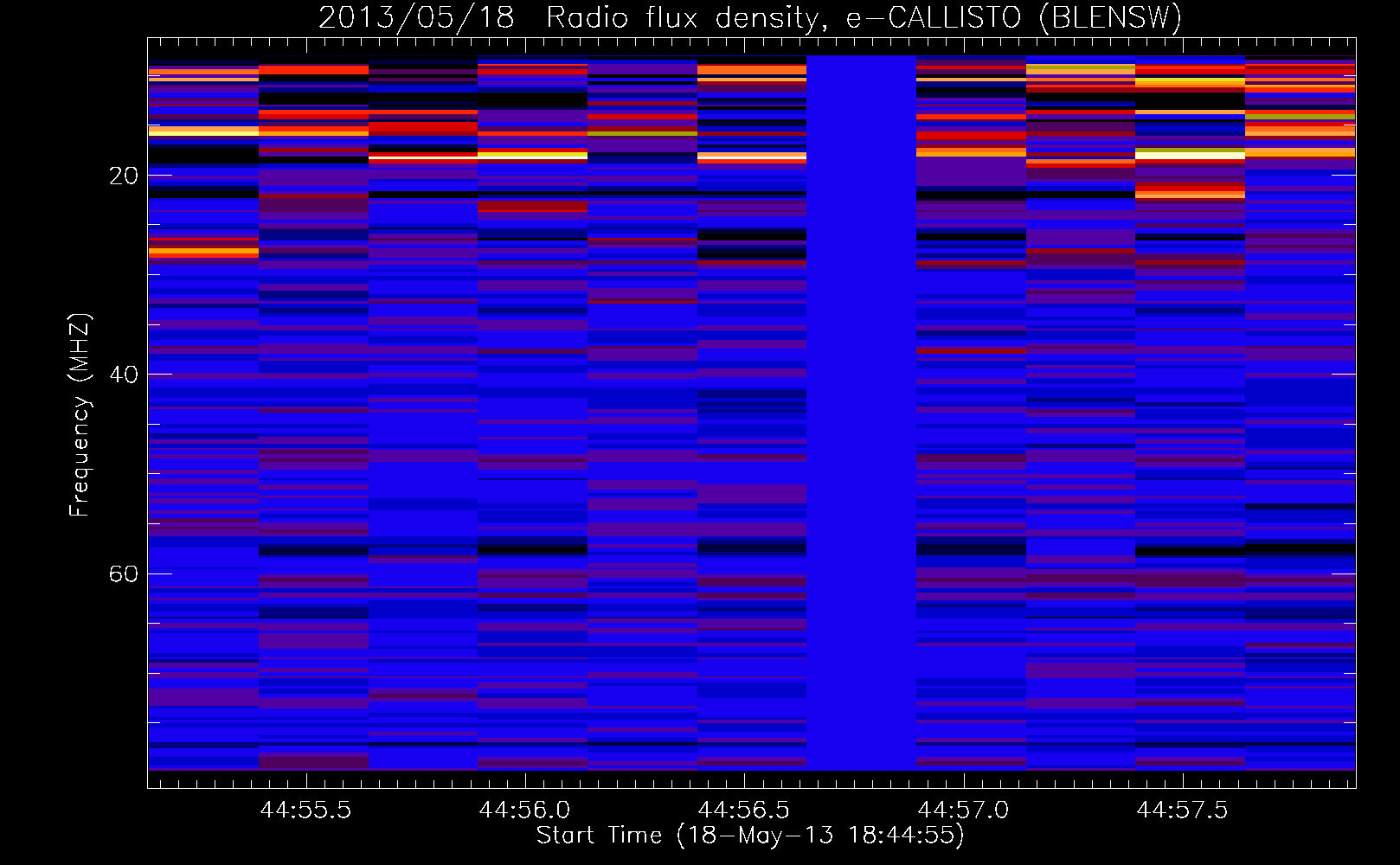Click the x-axis tick label '44:55.5'
1400x865 pixels.
point(305,810)
